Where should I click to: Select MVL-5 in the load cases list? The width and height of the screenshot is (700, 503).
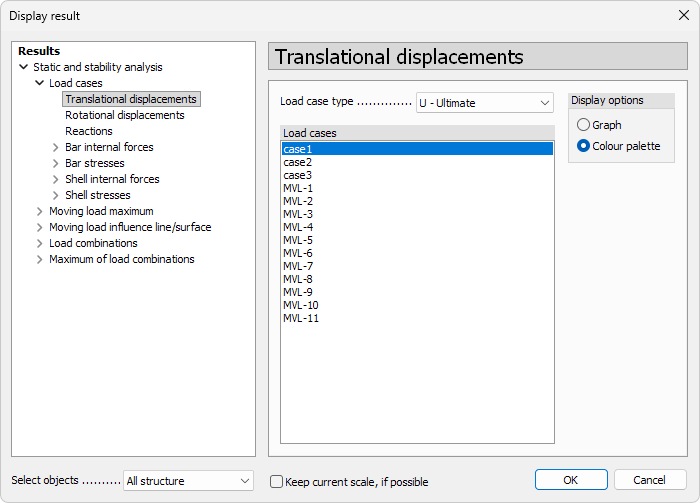417,240
